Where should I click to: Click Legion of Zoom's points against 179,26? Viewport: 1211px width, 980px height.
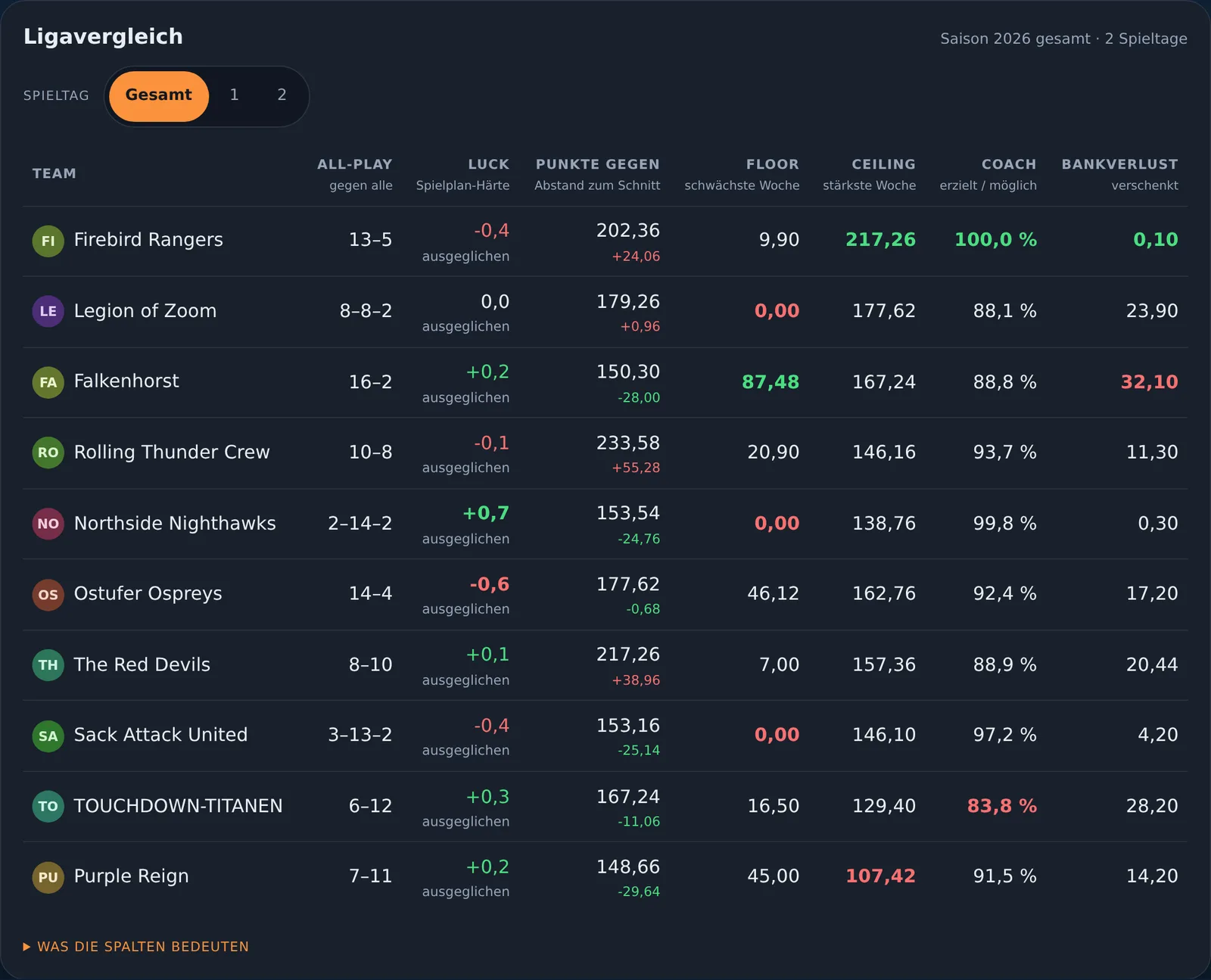coord(628,302)
